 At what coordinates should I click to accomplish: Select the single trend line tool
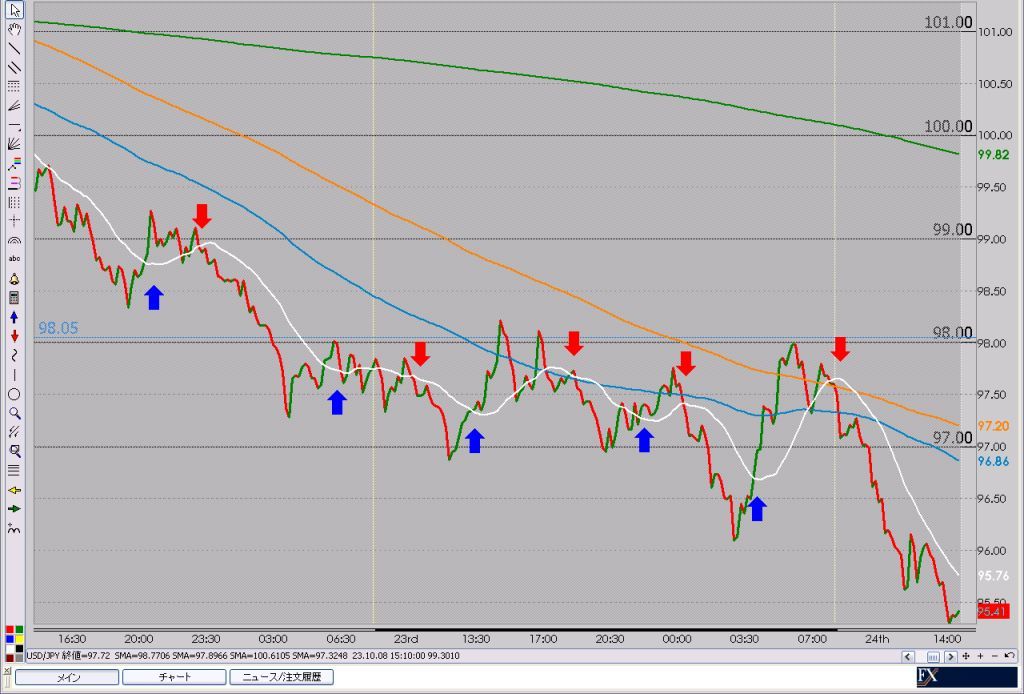click(14, 48)
